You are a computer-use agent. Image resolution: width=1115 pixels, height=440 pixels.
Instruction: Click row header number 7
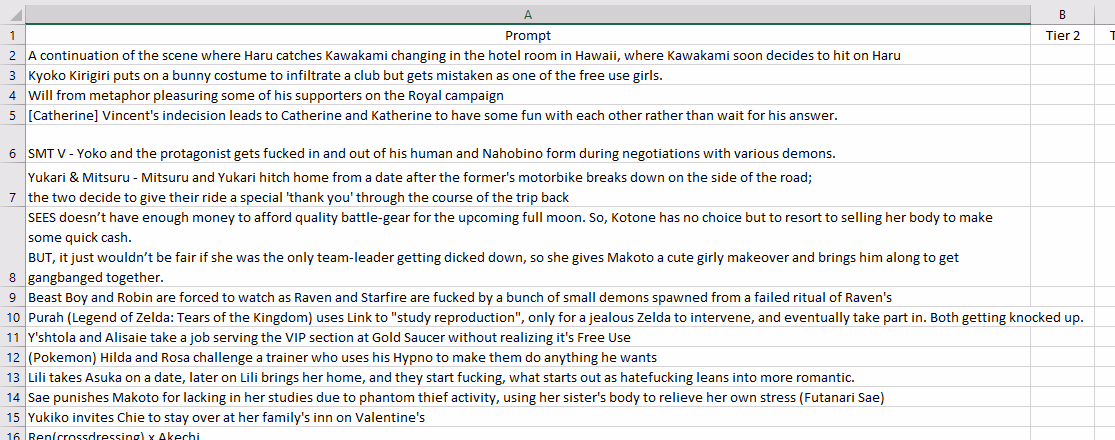13,186
